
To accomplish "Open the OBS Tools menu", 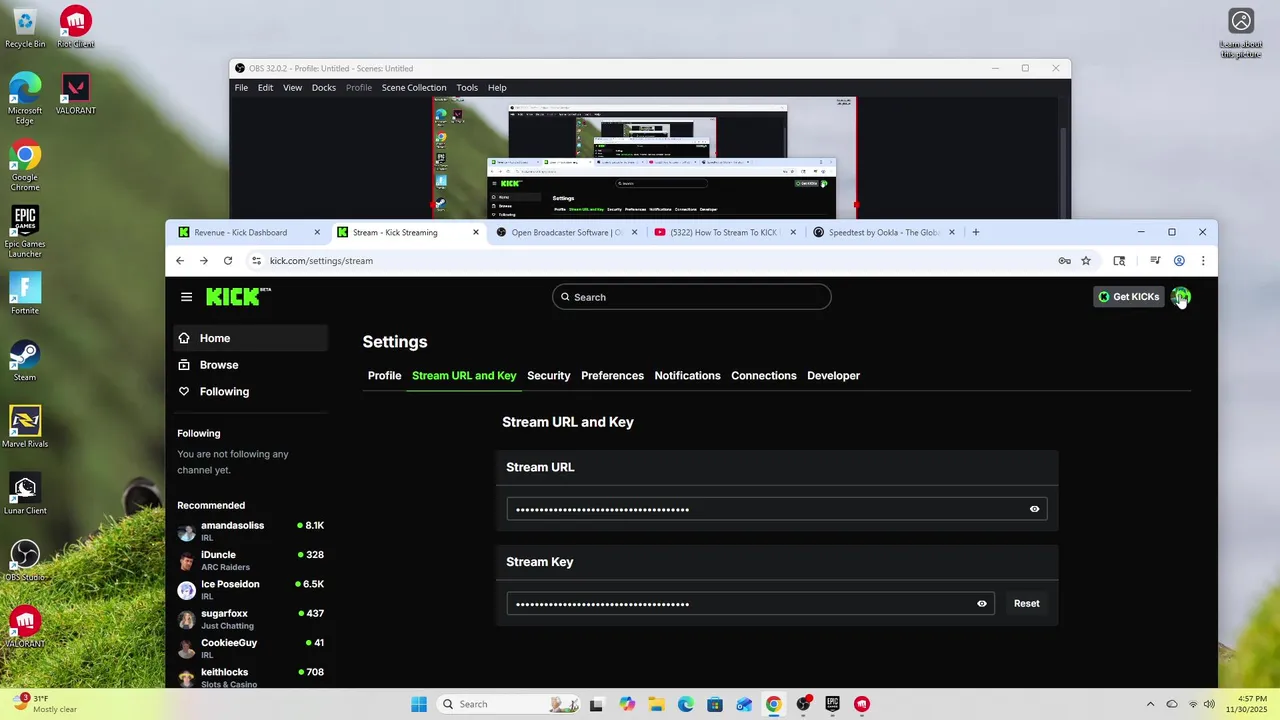I will [467, 88].
